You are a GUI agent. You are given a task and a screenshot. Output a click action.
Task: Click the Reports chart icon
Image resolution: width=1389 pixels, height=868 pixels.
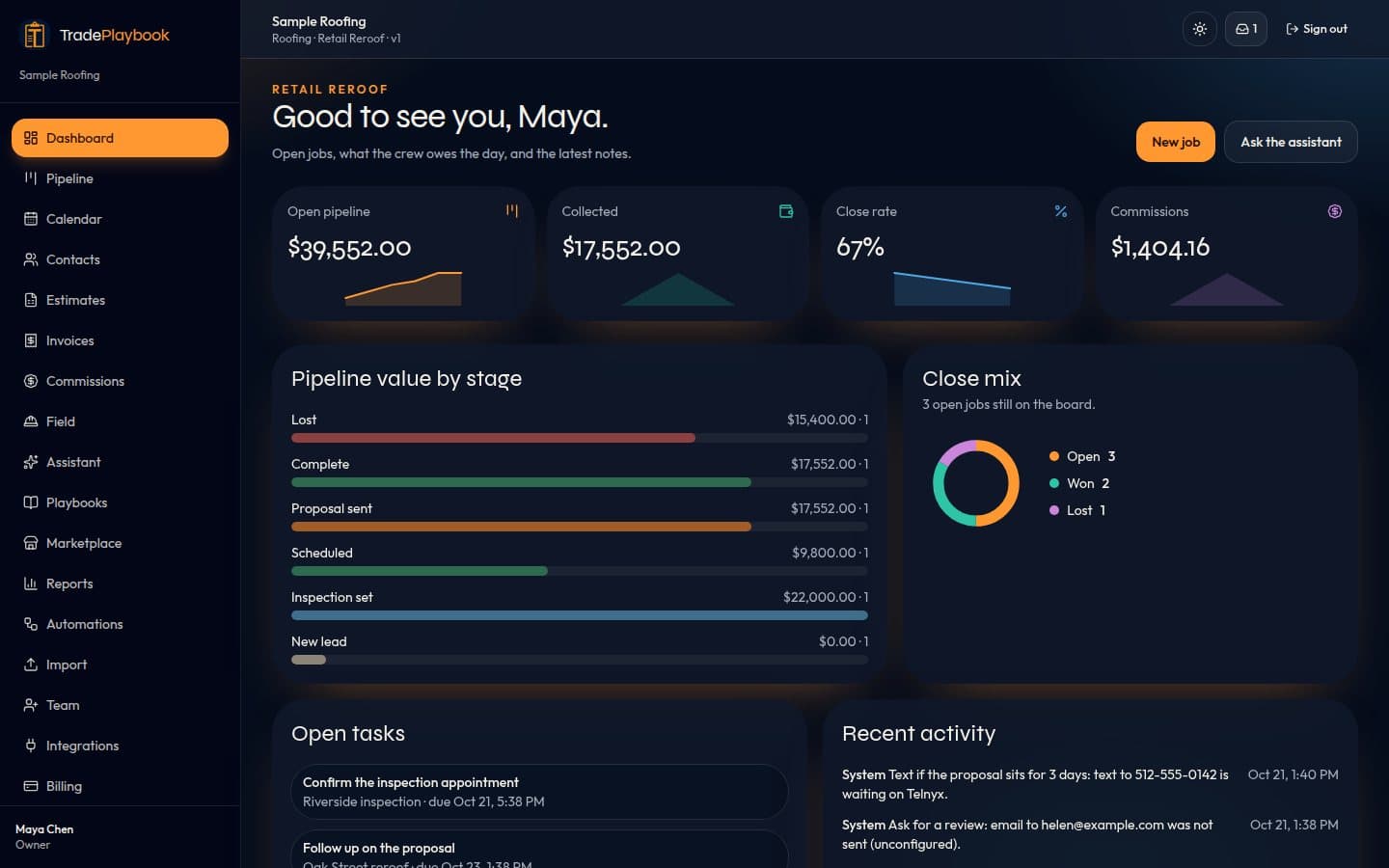(x=31, y=583)
